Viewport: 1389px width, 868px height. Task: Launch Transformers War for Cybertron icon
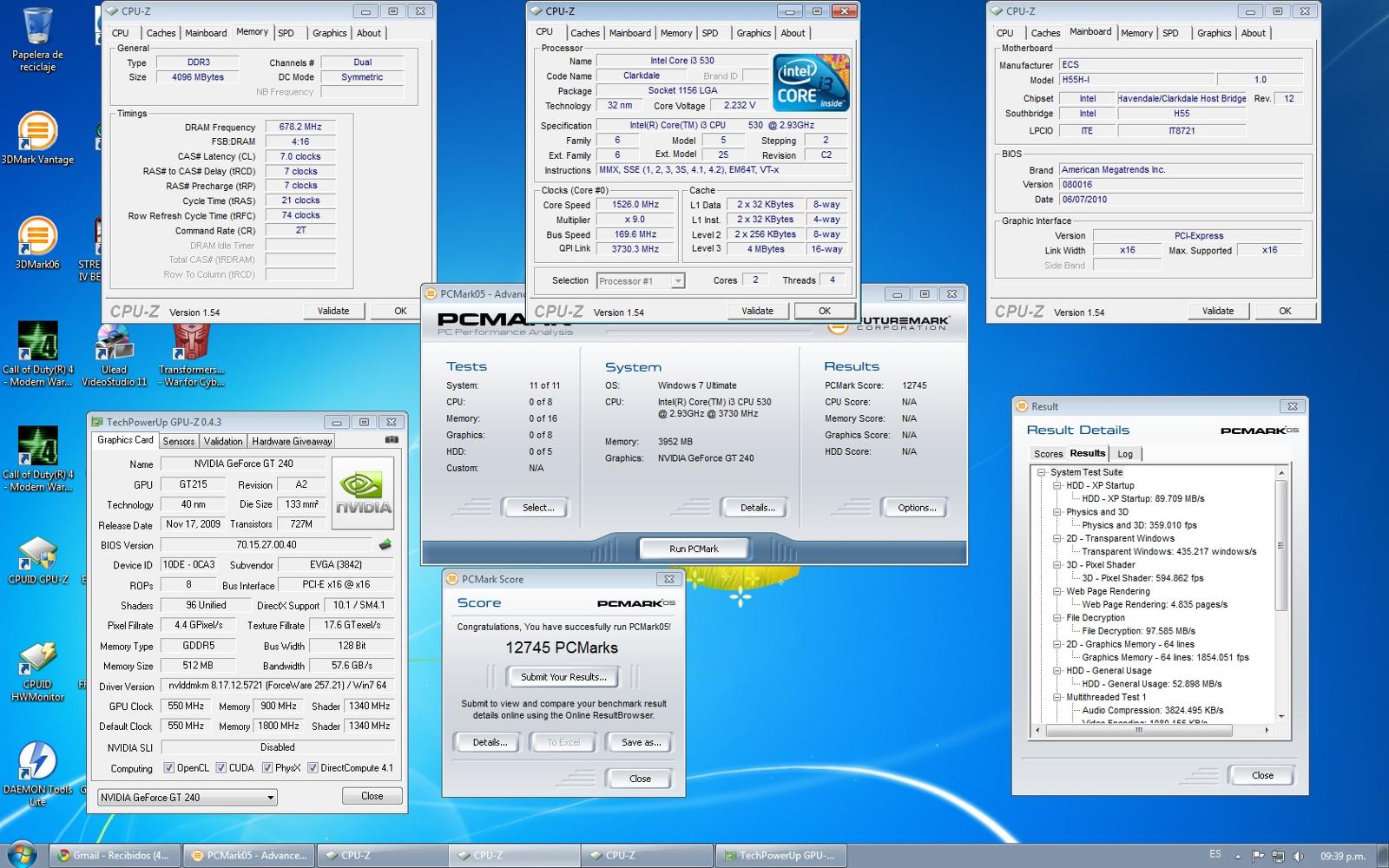coord(191,354)
